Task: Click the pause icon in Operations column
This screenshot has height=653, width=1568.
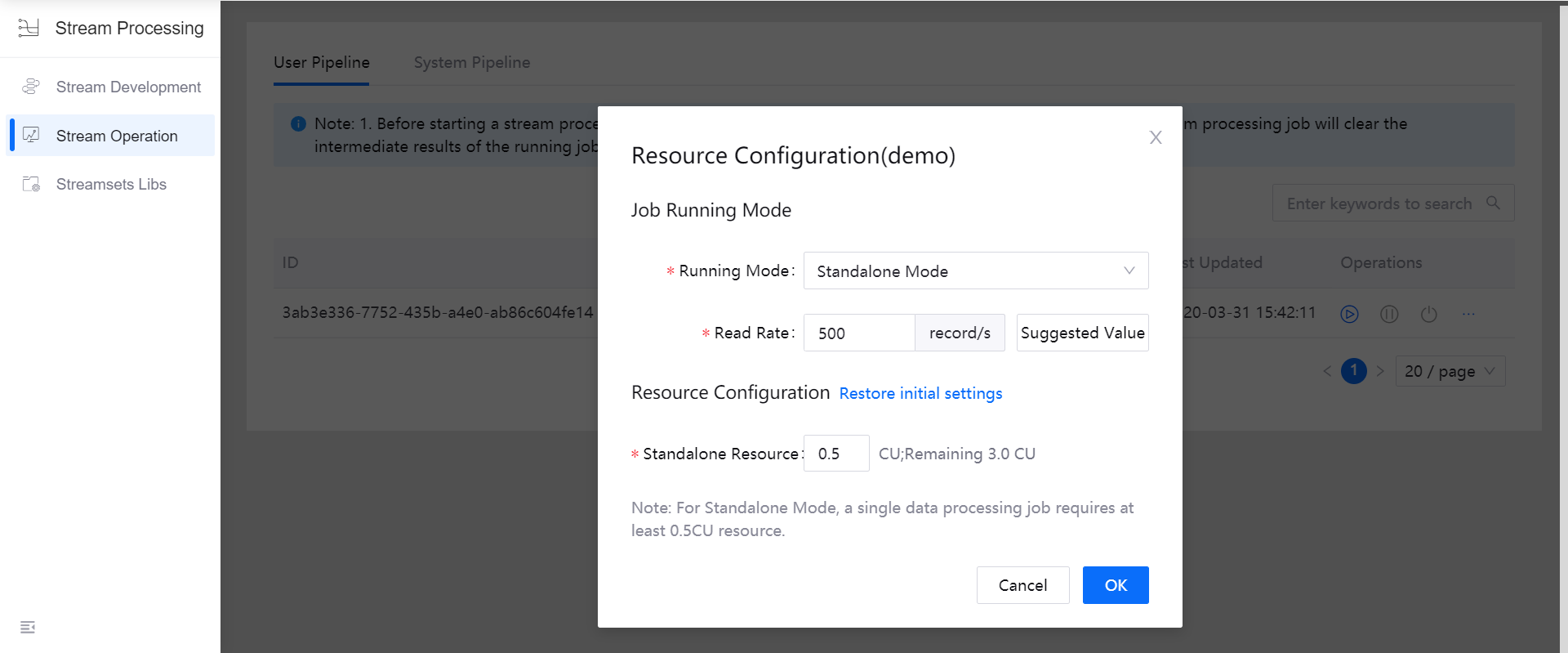Action: point(1389,314)
